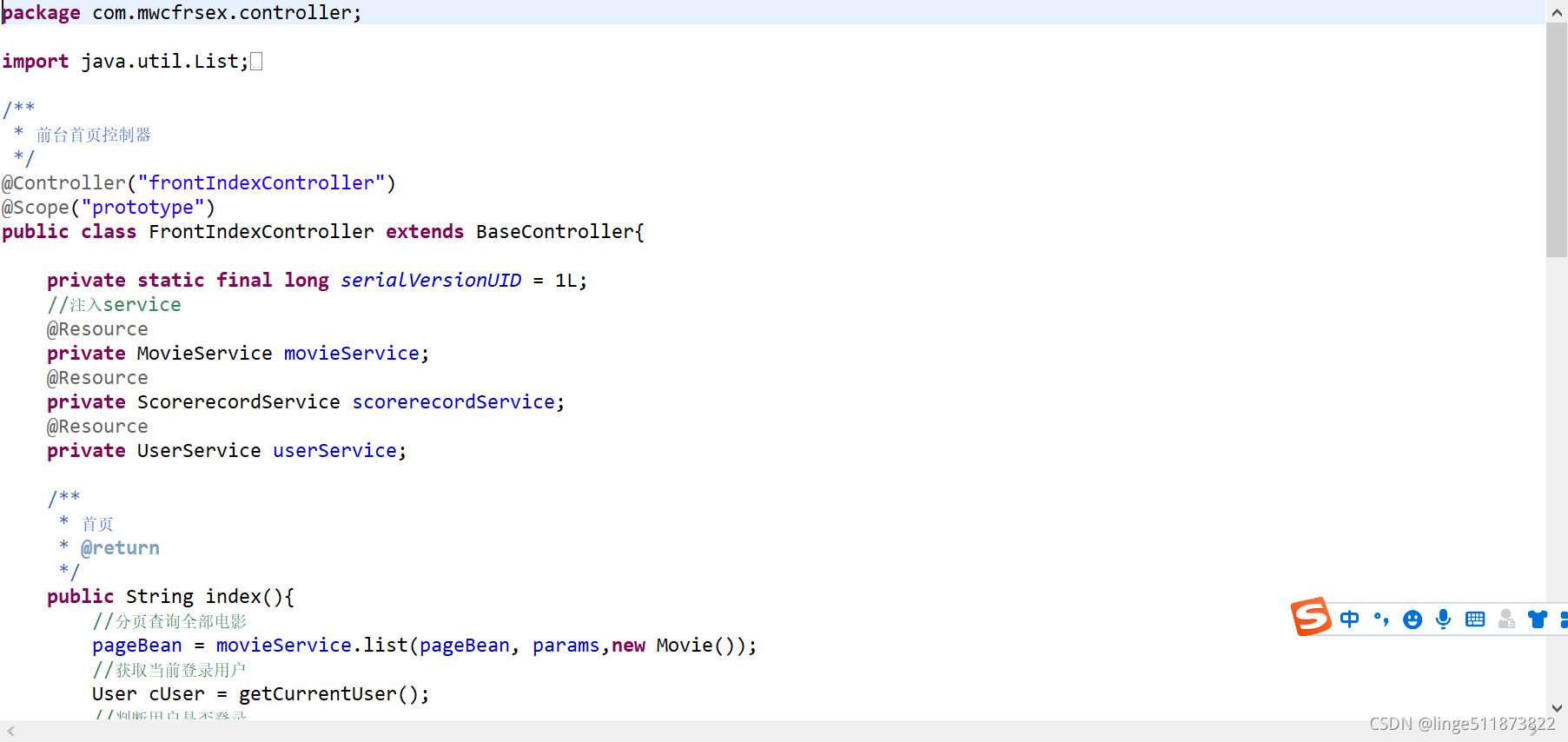
Task: Click the BaseController superclass name
Action: tap(556, 232)
